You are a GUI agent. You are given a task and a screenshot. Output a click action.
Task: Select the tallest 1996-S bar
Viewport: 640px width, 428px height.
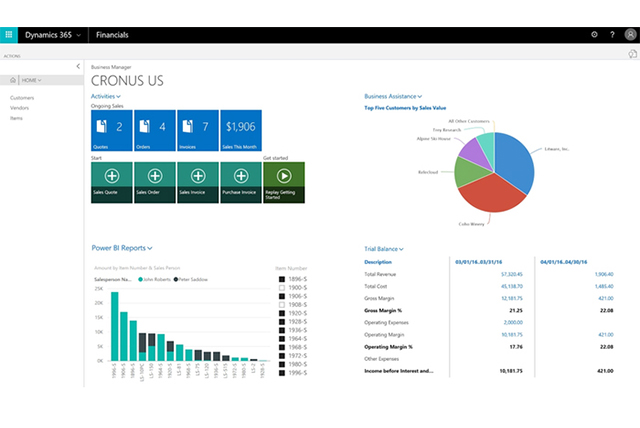click(115, 326)
